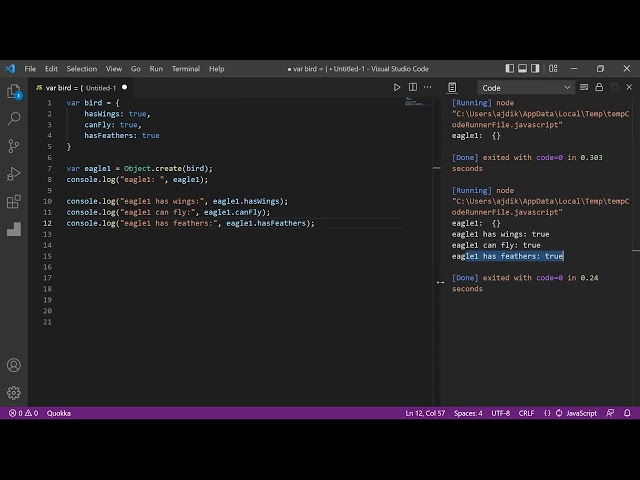Screen dimensions: 640x480
Task: Expand the Code output channel dropdown
Action: tap(526, 88)
